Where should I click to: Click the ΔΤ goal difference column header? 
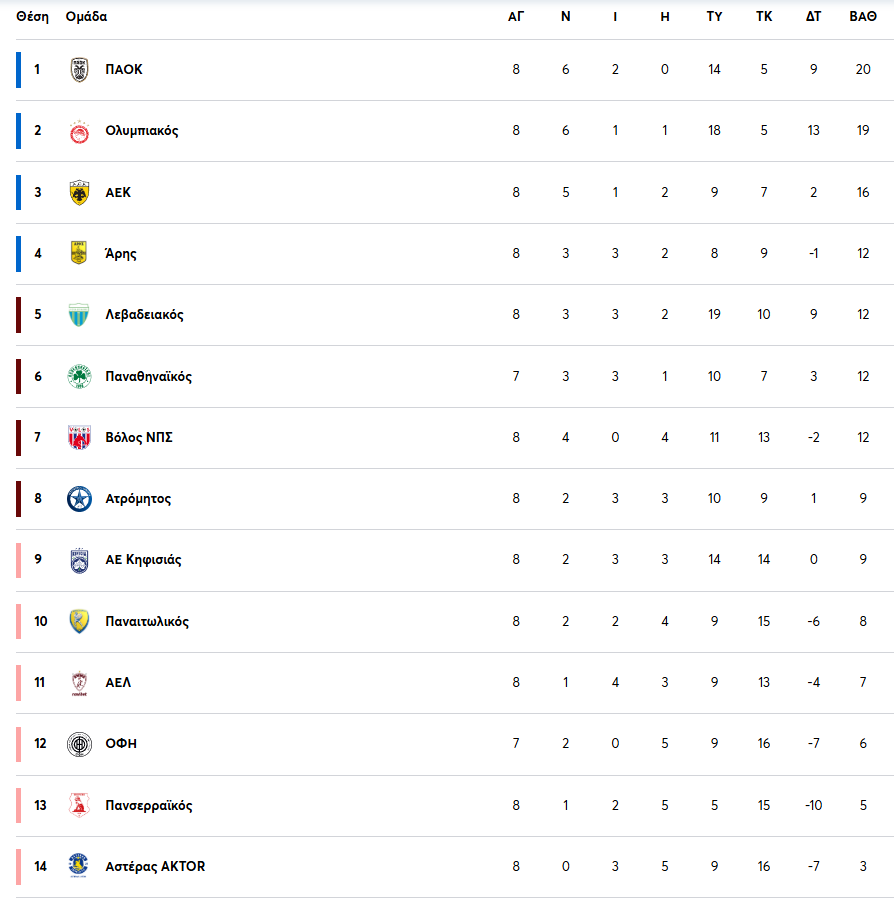click(813, 17)
